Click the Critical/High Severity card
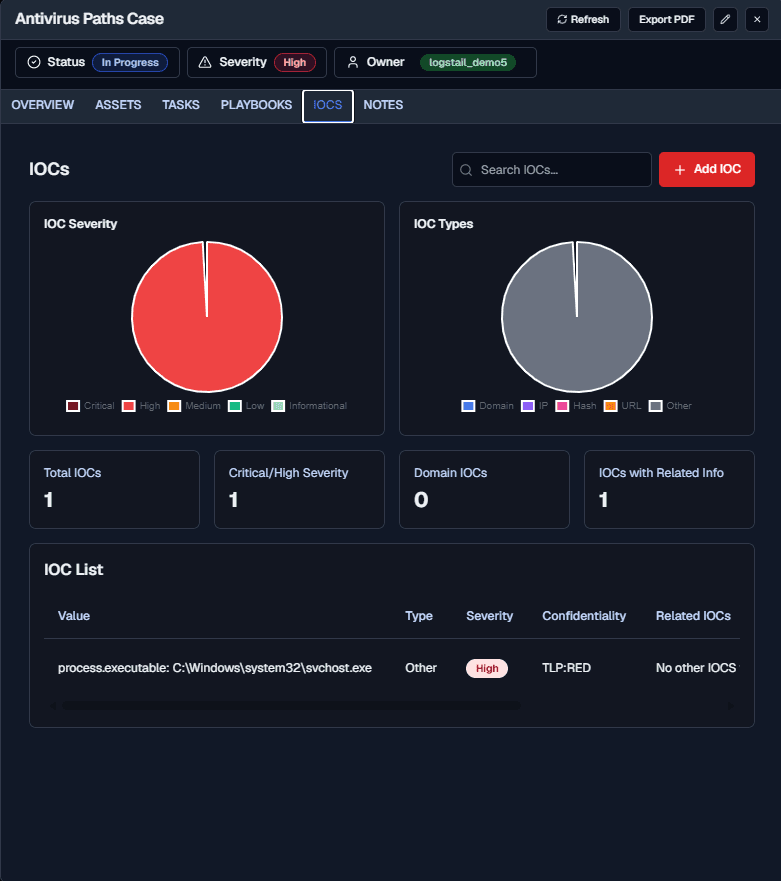Viewport: 781px width, 881px height. tap(299, 489)
